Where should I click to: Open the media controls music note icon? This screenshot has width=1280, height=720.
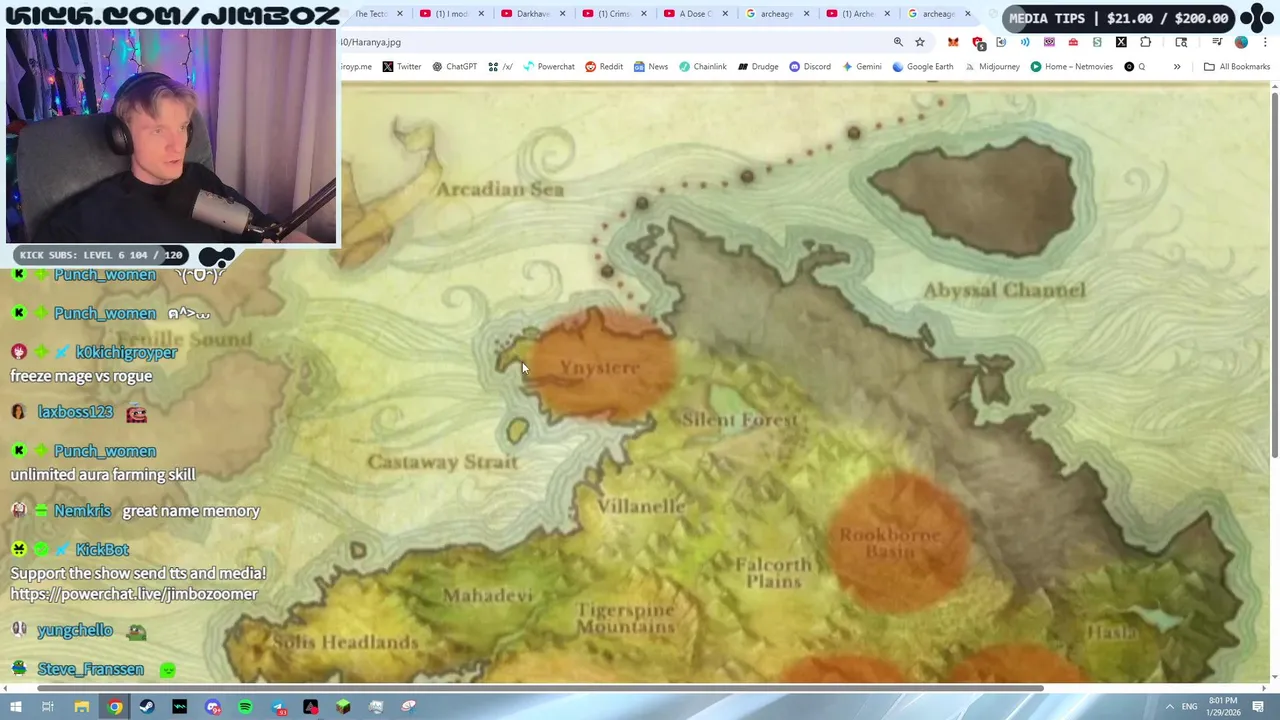(x=1217, y=42)
